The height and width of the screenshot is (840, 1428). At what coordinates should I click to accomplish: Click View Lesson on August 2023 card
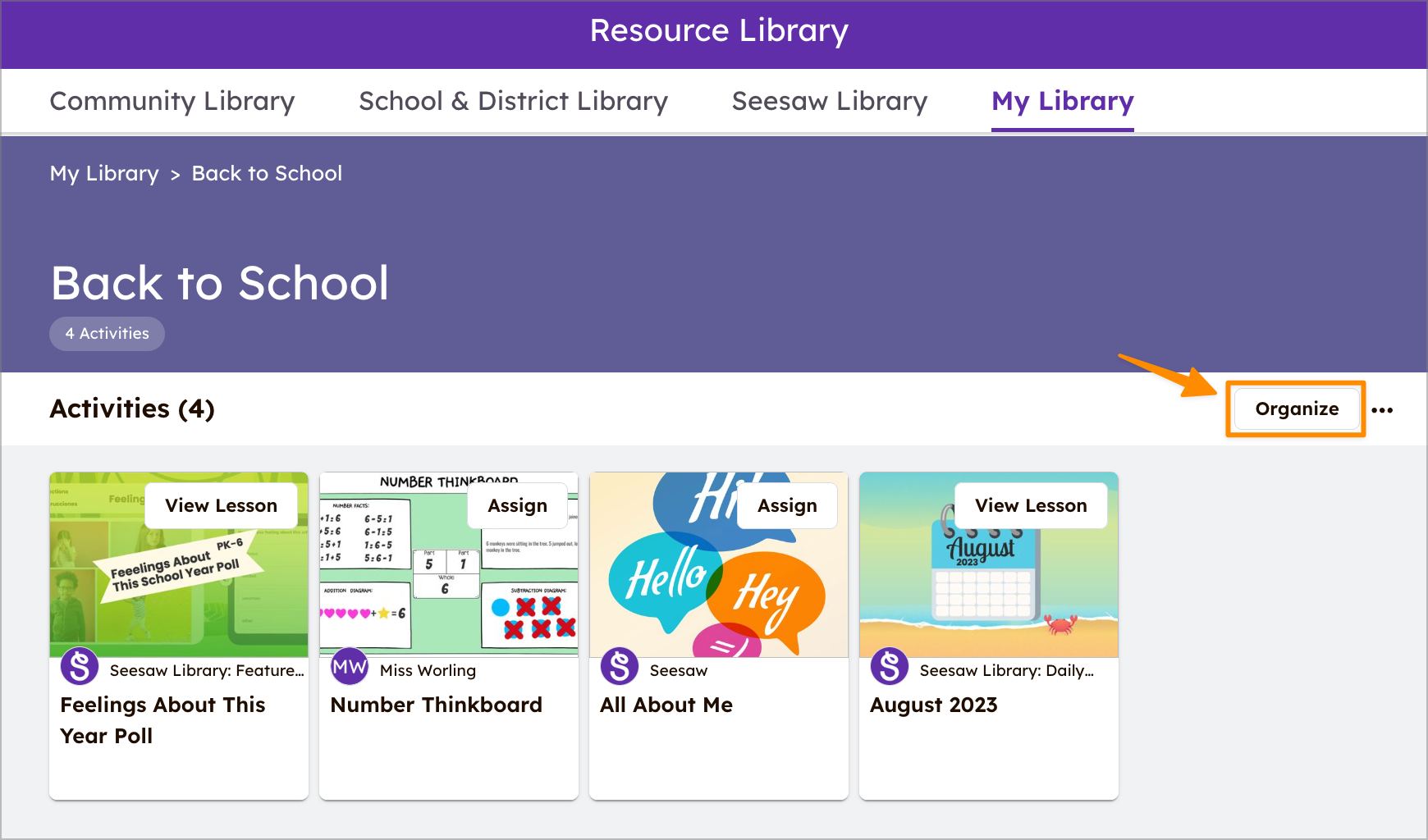pos(1030,505)
